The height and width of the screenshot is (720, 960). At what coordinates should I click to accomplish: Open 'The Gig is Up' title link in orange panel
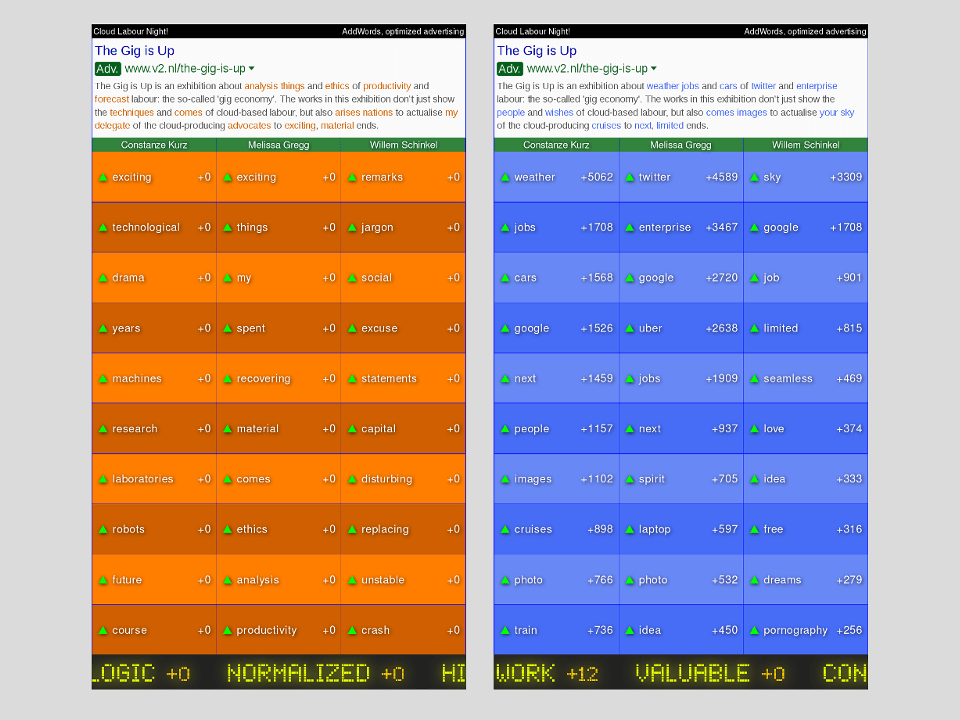tap(135, 50)
